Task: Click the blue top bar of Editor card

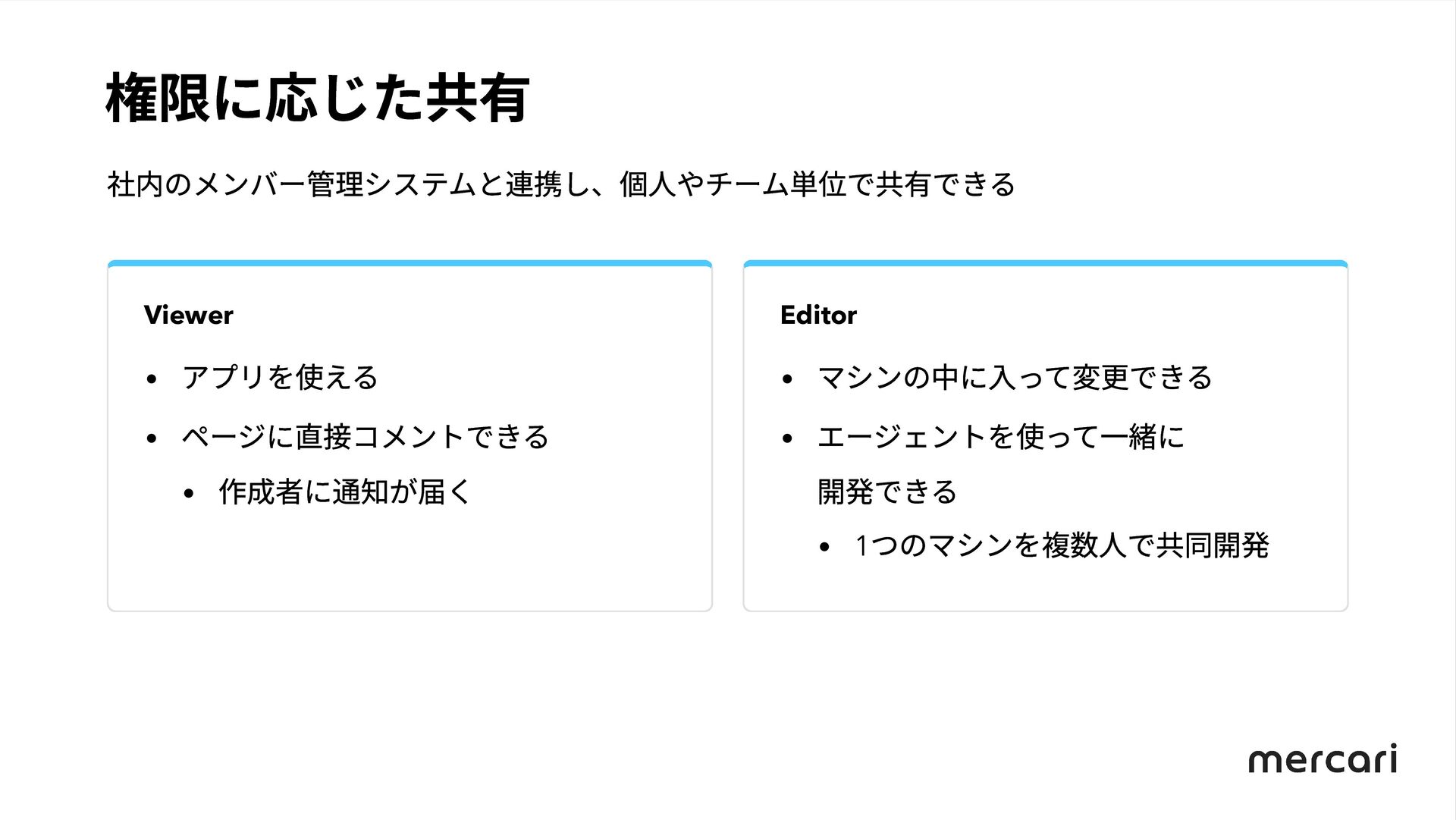Action: 1046,264
